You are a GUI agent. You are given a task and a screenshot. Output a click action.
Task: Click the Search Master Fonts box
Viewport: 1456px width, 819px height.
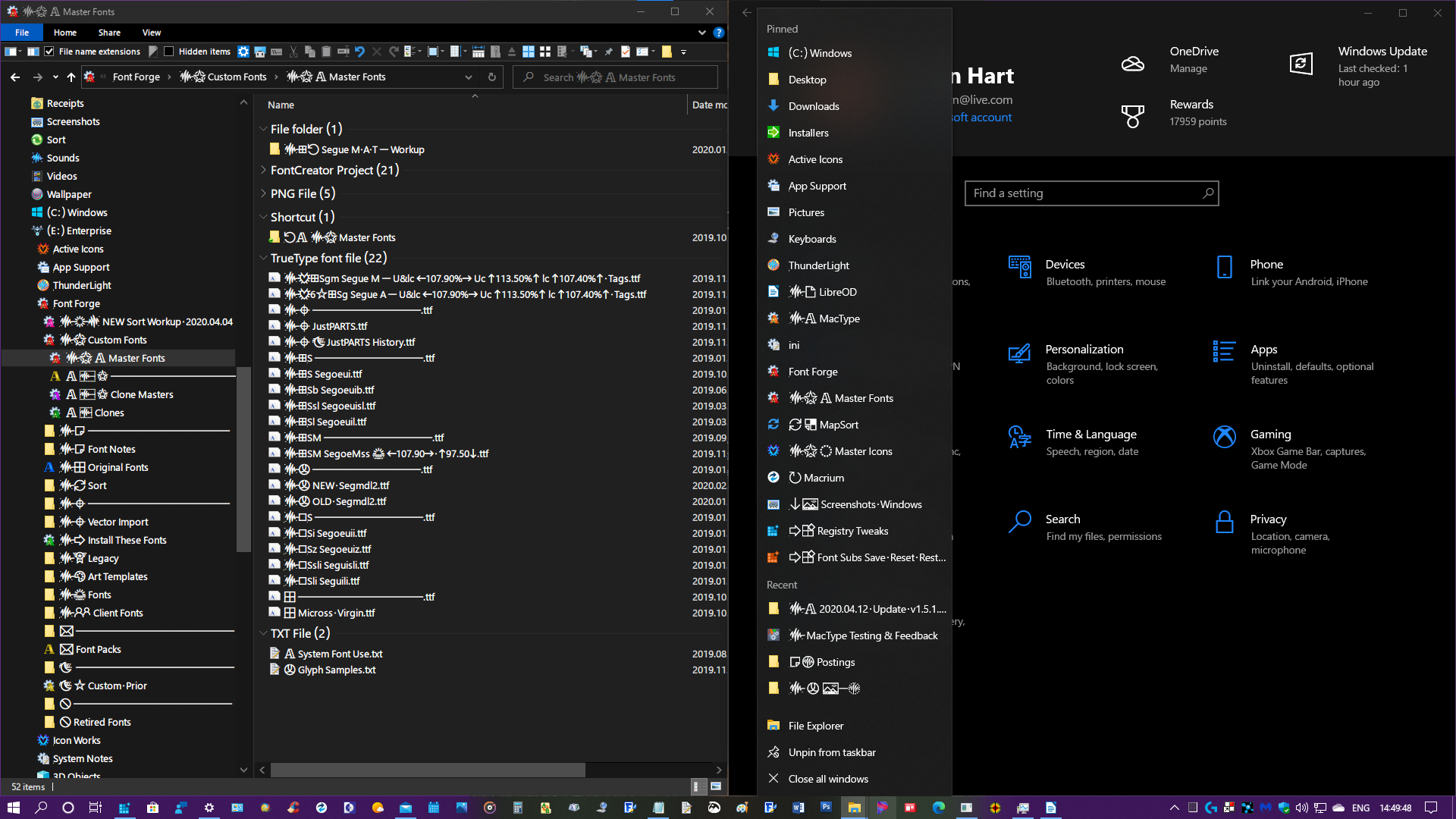[615, 77]
